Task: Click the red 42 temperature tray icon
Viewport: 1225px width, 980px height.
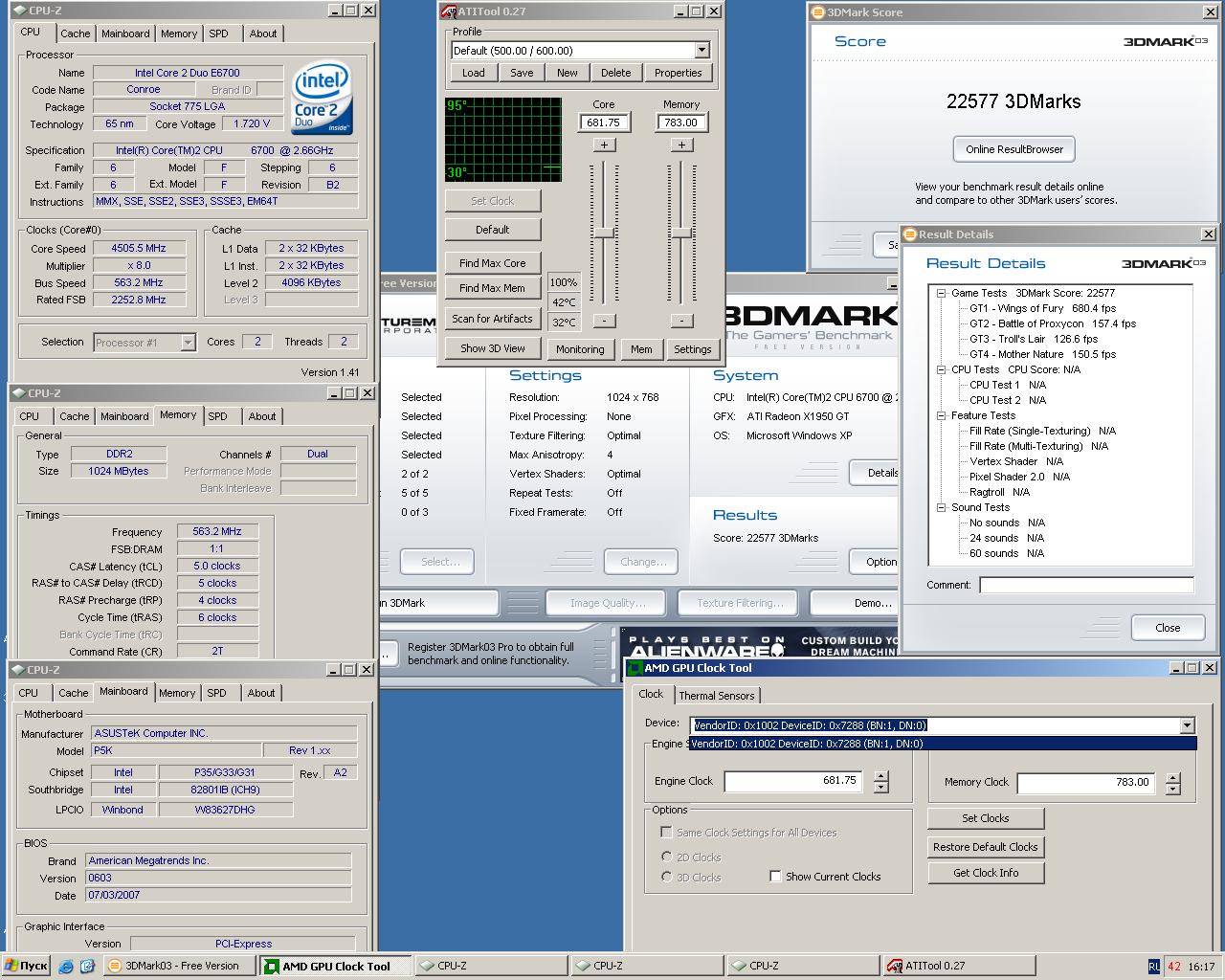Action: click(x=1173, y=967)
